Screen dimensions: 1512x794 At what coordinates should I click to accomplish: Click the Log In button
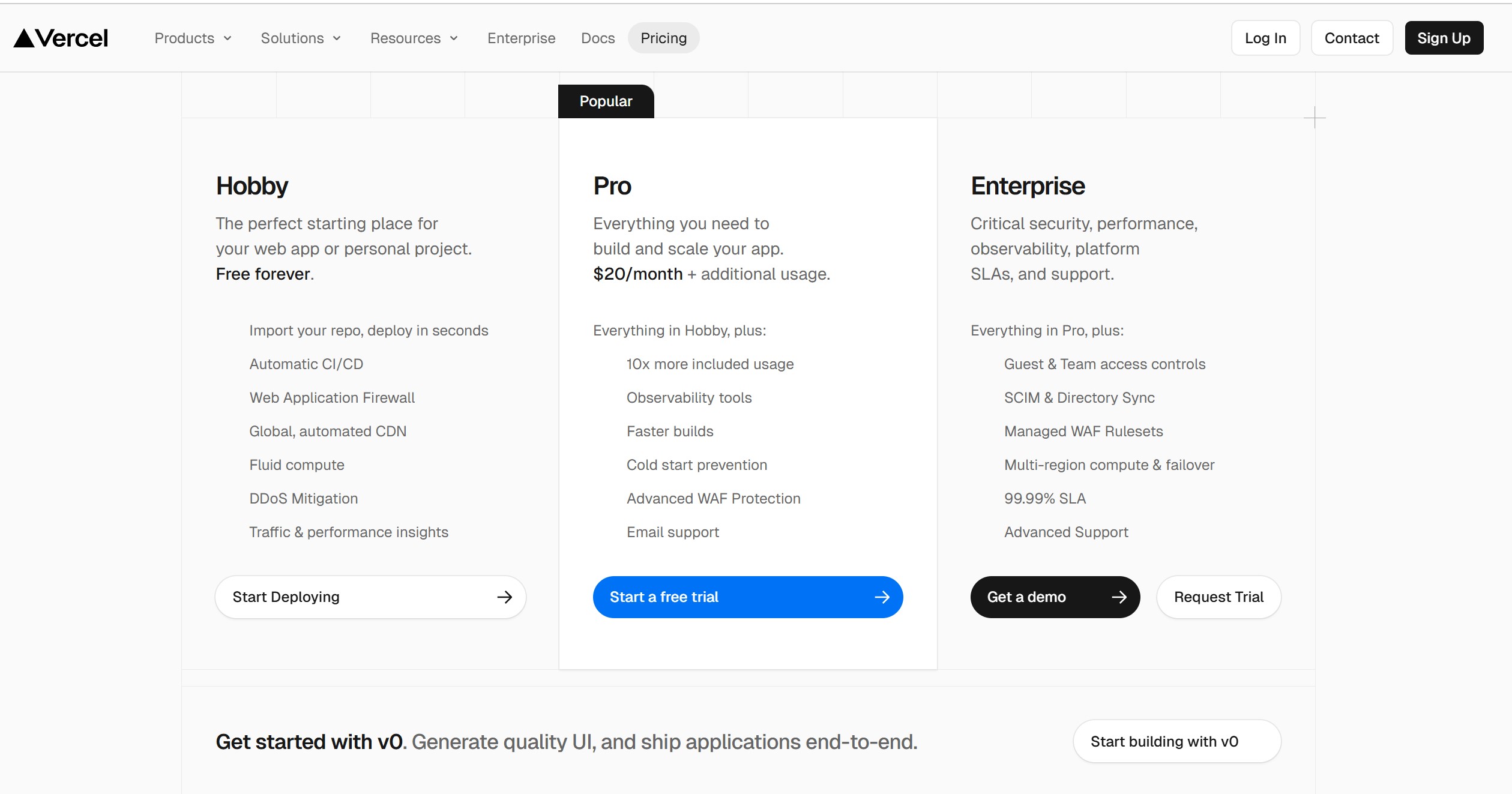pyautogui.click(x=1265, y=38)
